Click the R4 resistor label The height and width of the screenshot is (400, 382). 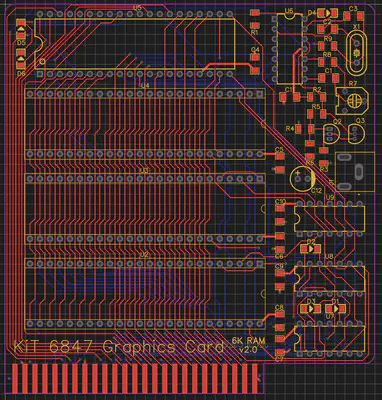[x=290, y=128]
